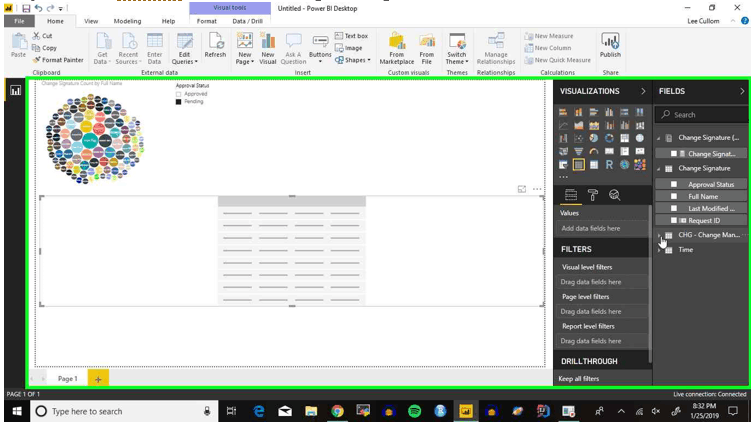Choose the Slicer visualization
This screenshot has width=753, height=422.
click(563, 165)
